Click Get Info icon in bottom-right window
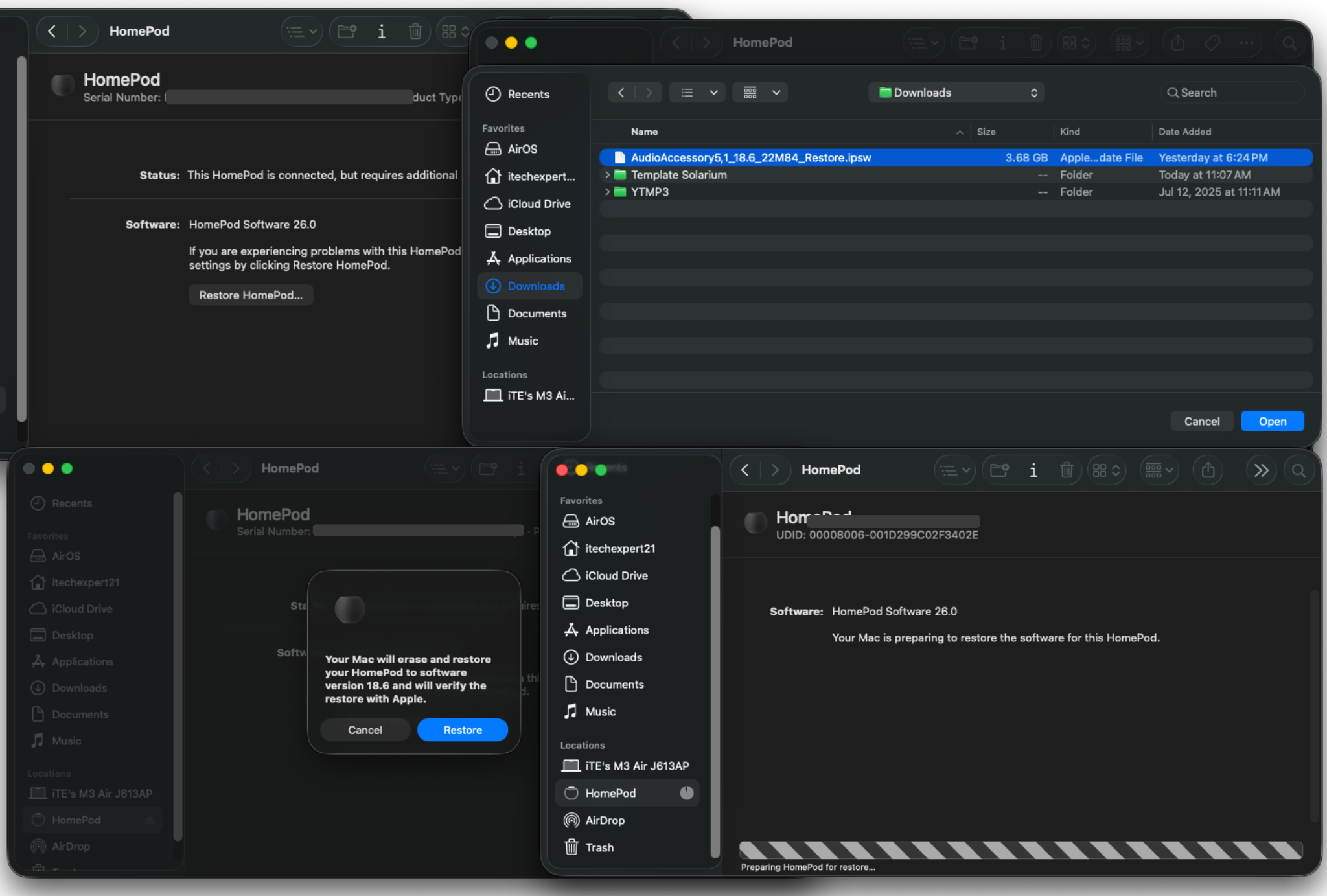Image resolution: width=1327 pixels, height=896 pixels. [x=1033, y=470]
